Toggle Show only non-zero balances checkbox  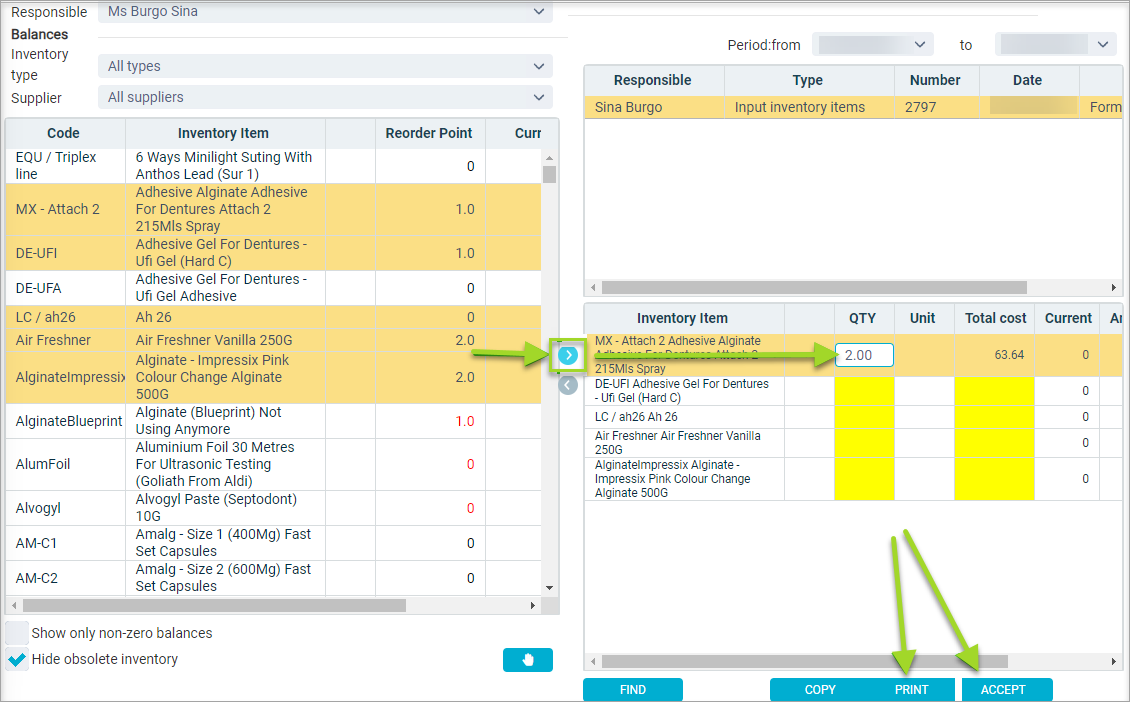coord(17,633)
